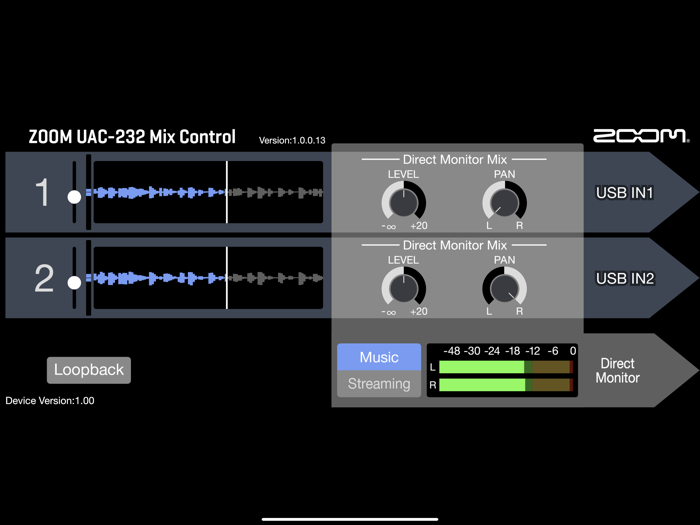Click the channel 2 PAN knob
The height and width of the screenshot is (525, 700).
coord(504,288)
